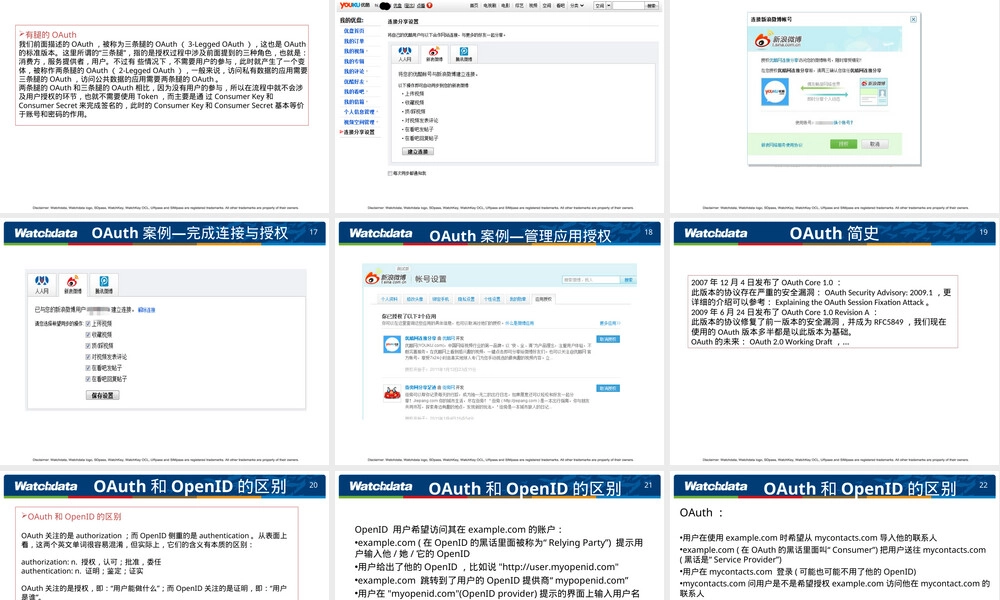1000x600 pixels.
Task: Click the Watchdata logo on slide 21
Action: coord(381,486)
